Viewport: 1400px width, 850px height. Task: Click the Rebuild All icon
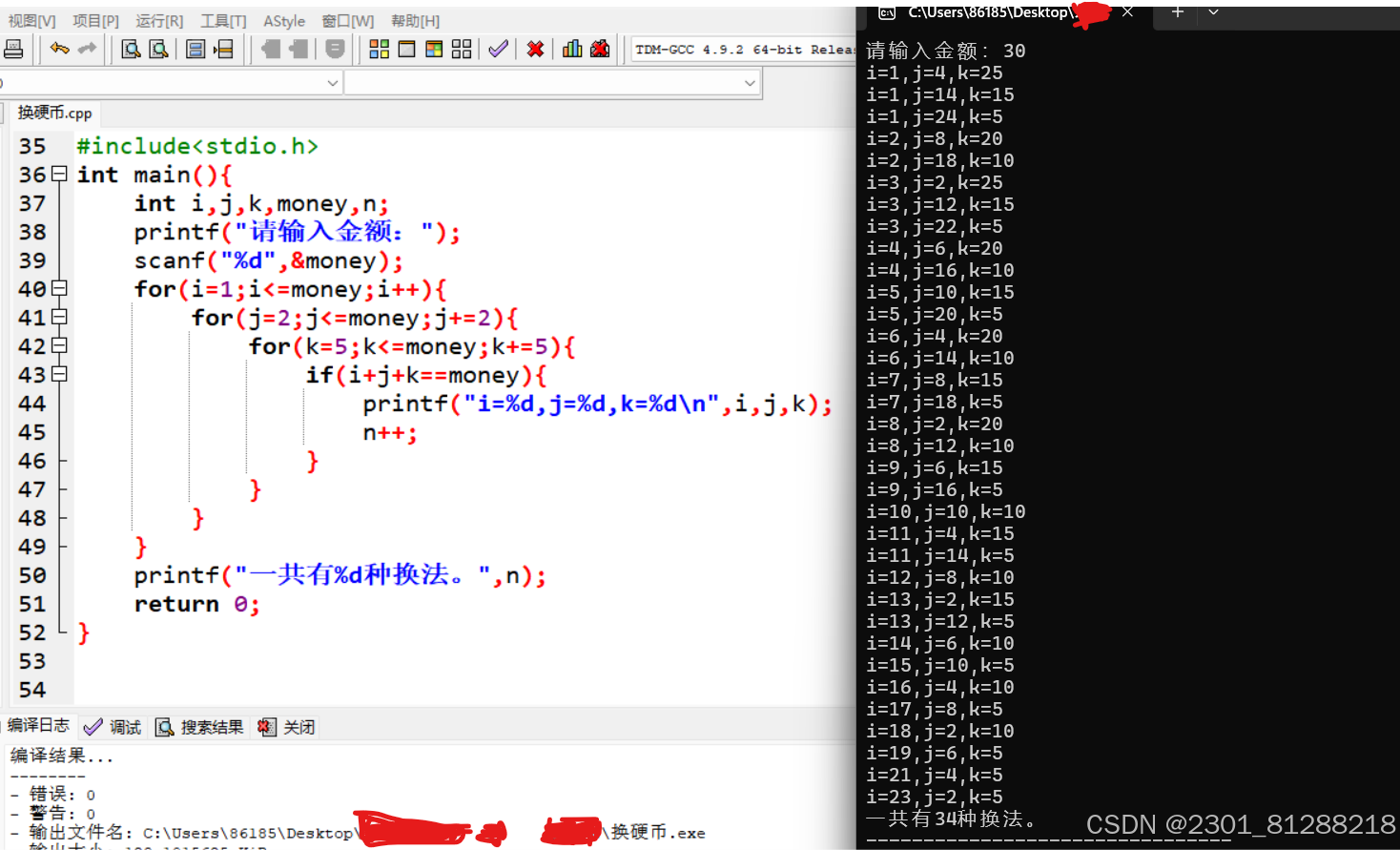tap(462, 49)
